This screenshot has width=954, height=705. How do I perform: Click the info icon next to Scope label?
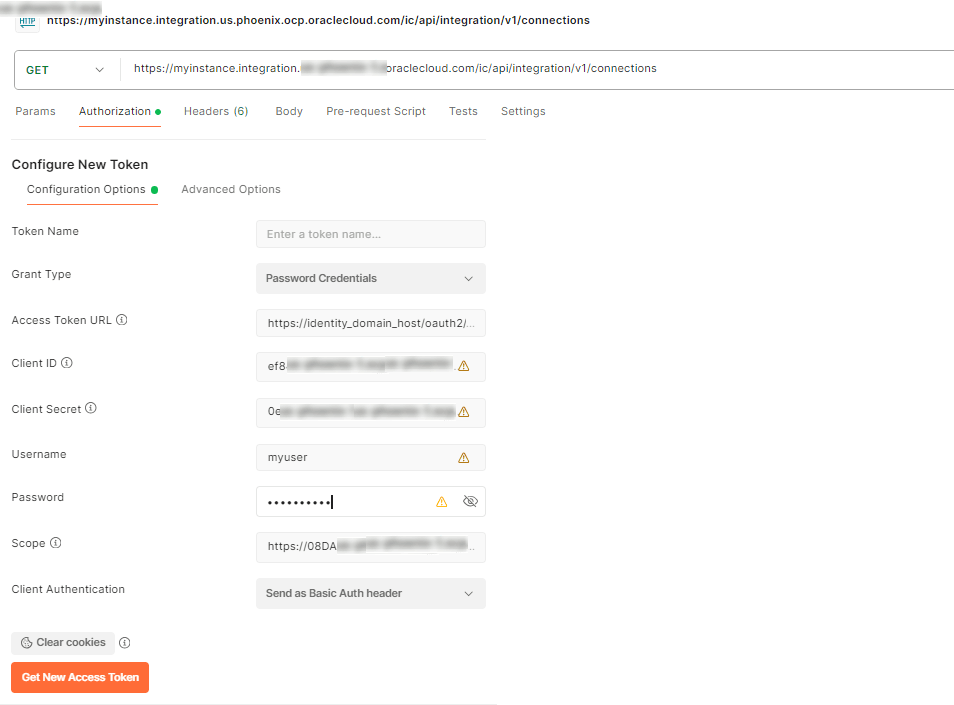point(52,543)
